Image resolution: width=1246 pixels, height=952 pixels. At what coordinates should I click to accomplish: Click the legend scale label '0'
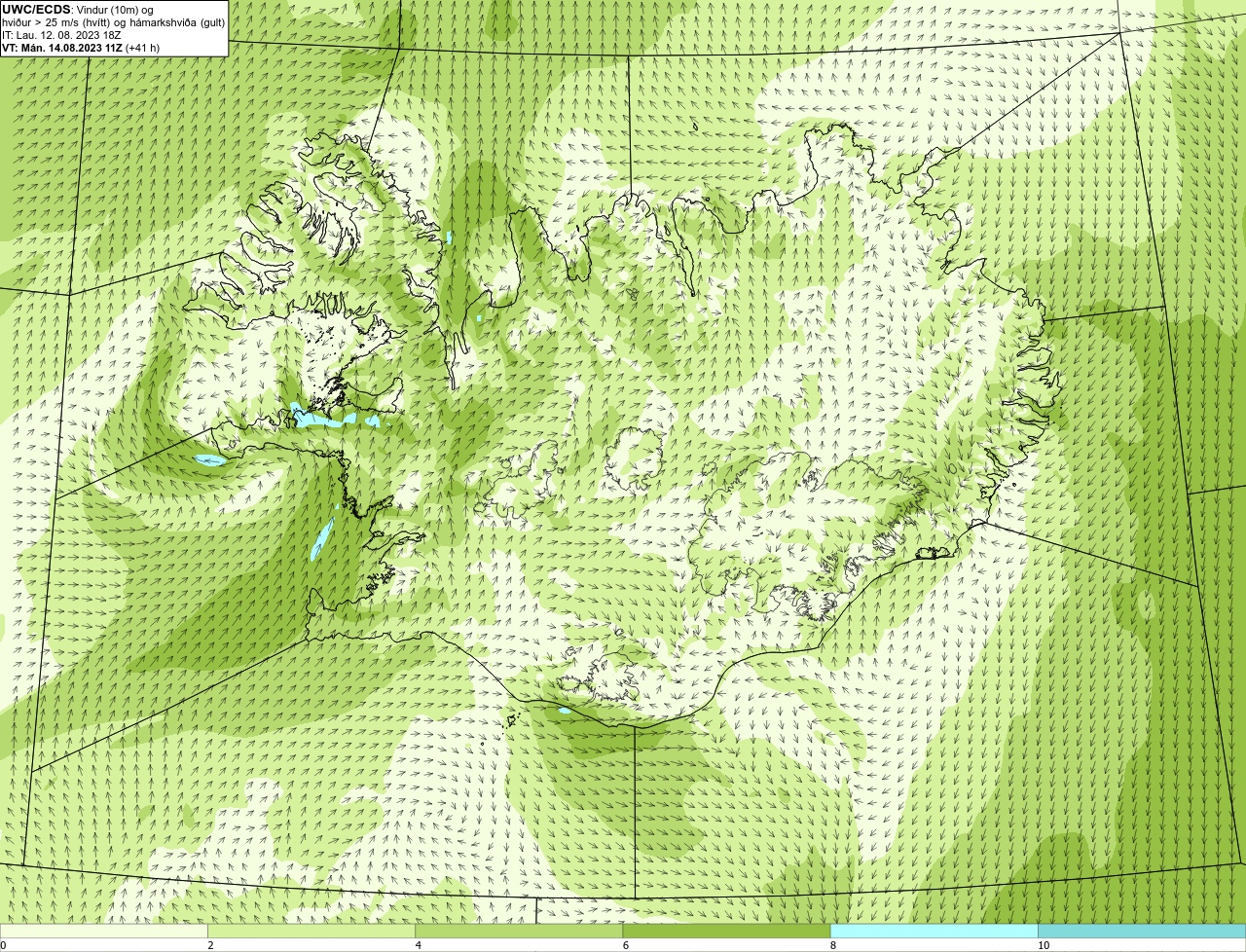pos(3,945)
